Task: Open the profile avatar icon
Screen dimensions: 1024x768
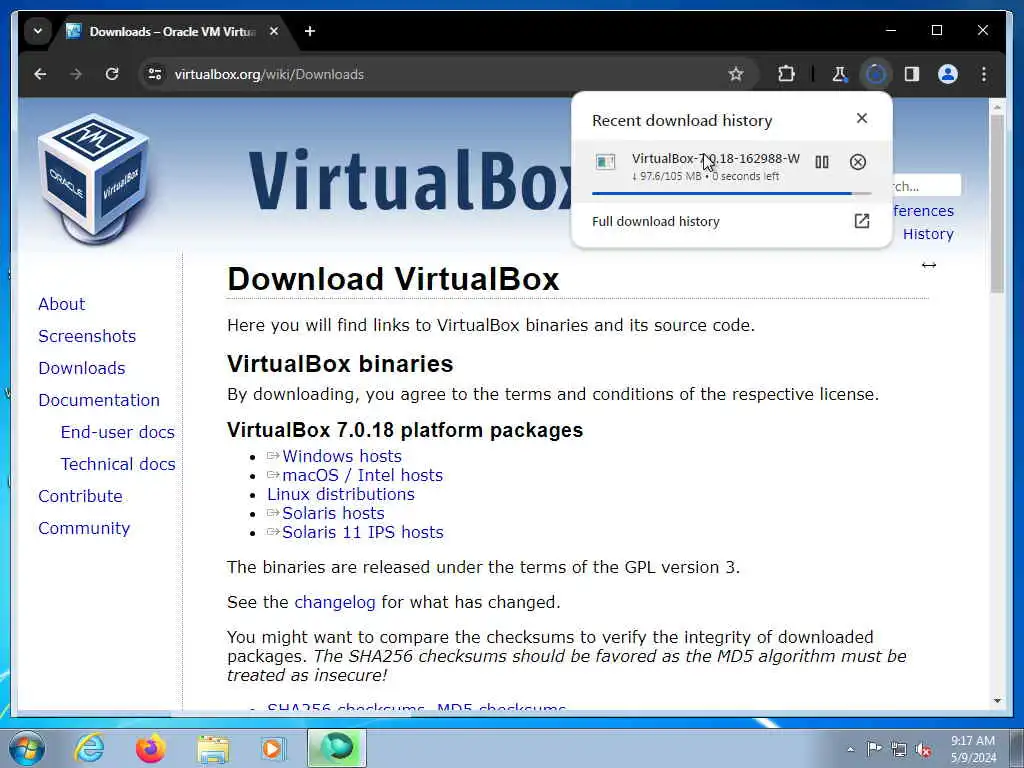Action: pyautogui.click(x=948, y=74)
